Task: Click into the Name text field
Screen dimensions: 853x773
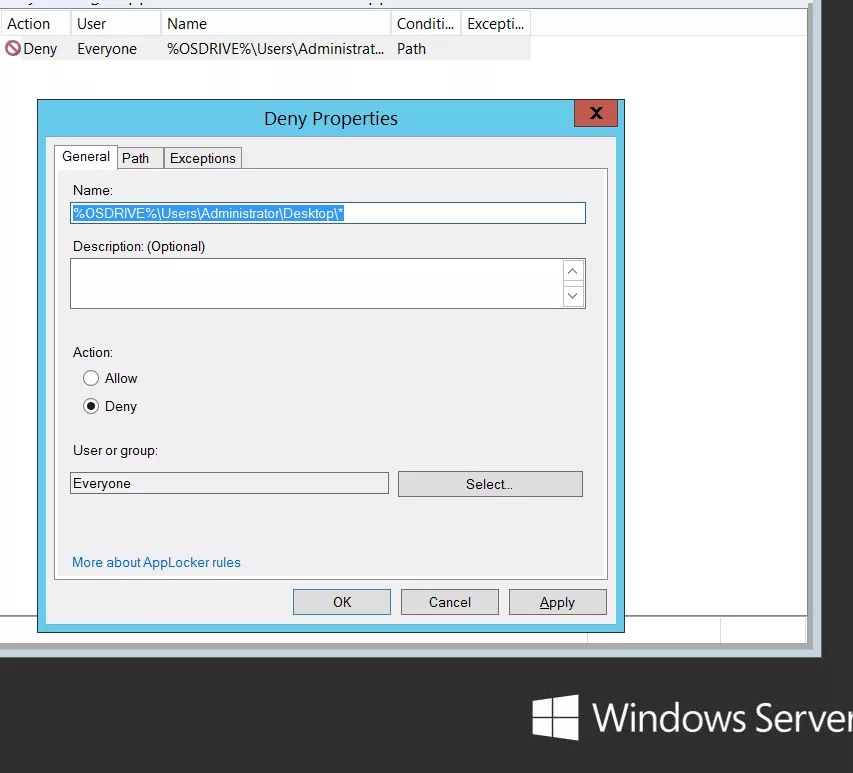Action: (328, 213)
